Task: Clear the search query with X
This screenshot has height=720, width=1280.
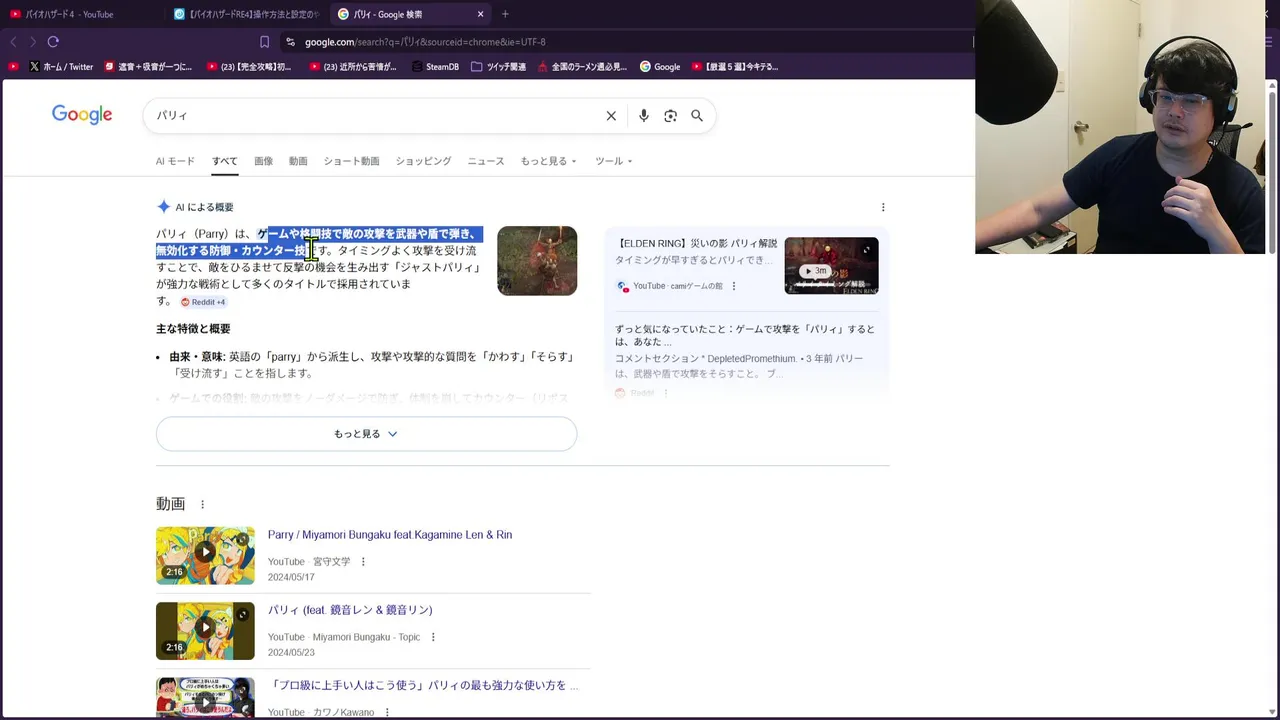Action: [x=611, y=116]
